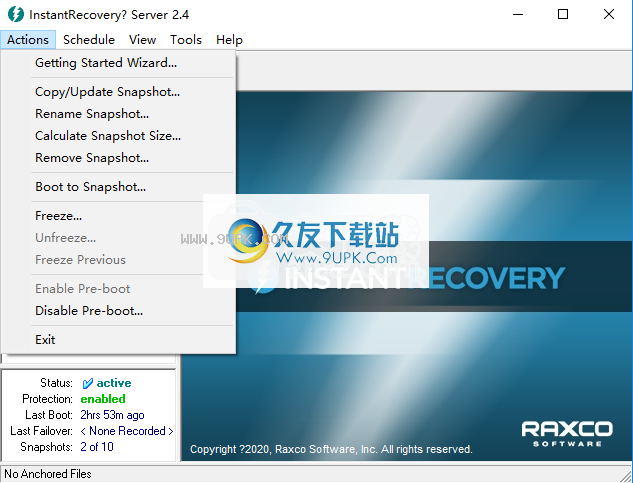Screen dimensions: 633x483
Task: Click 'No Anchored Files' status bar text
Action: 48,474
